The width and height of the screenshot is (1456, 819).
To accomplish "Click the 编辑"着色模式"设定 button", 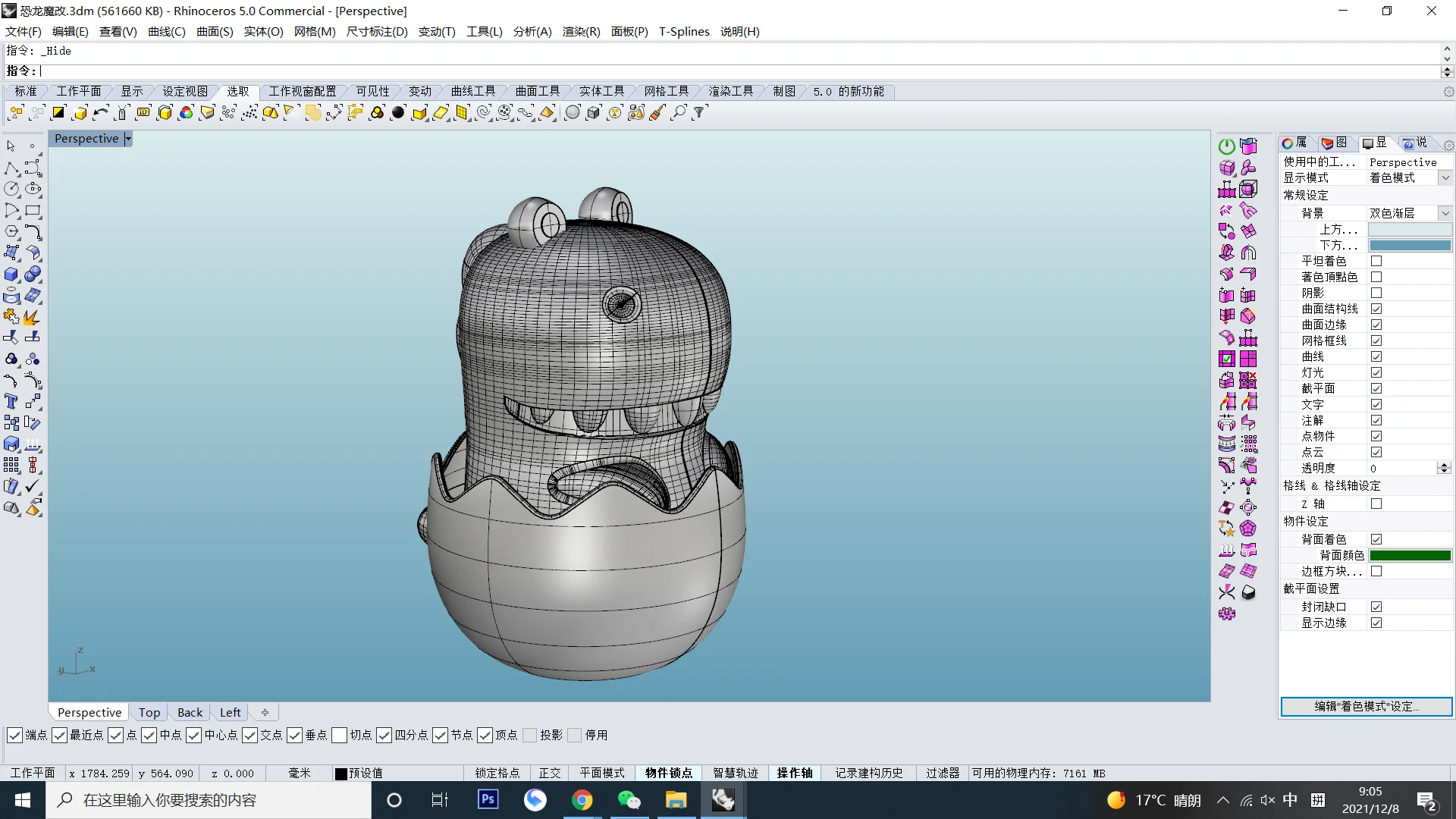I will 1366,706.
